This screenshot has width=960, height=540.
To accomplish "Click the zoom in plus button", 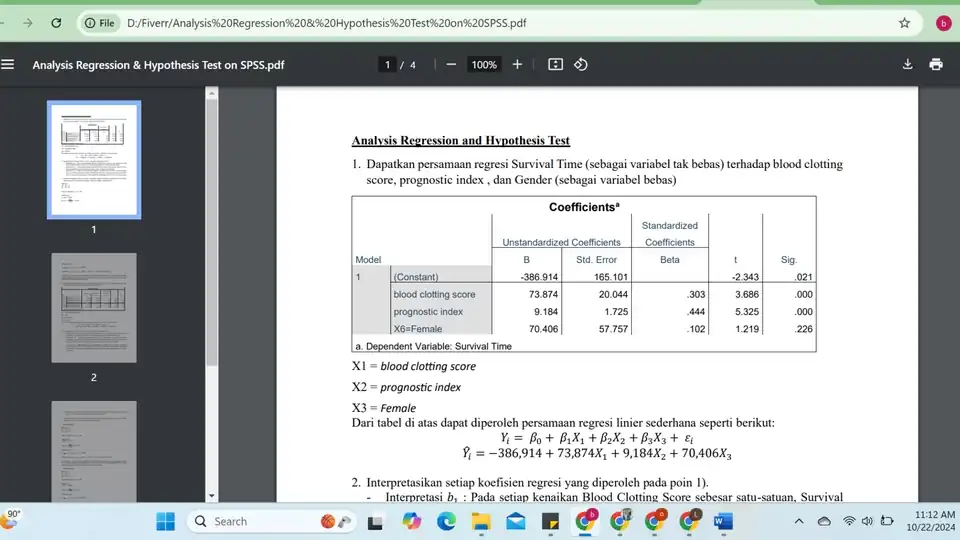I will [x=517, y=64].
